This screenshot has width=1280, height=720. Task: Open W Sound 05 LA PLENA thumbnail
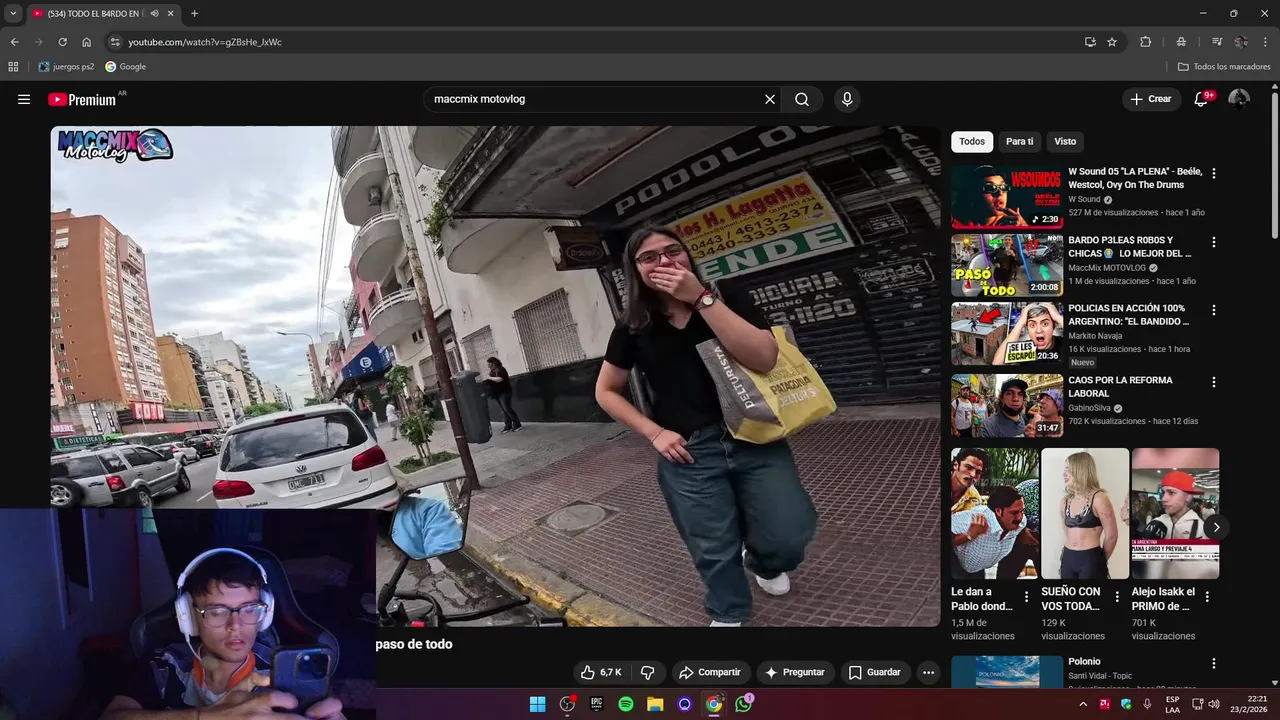1007,197
